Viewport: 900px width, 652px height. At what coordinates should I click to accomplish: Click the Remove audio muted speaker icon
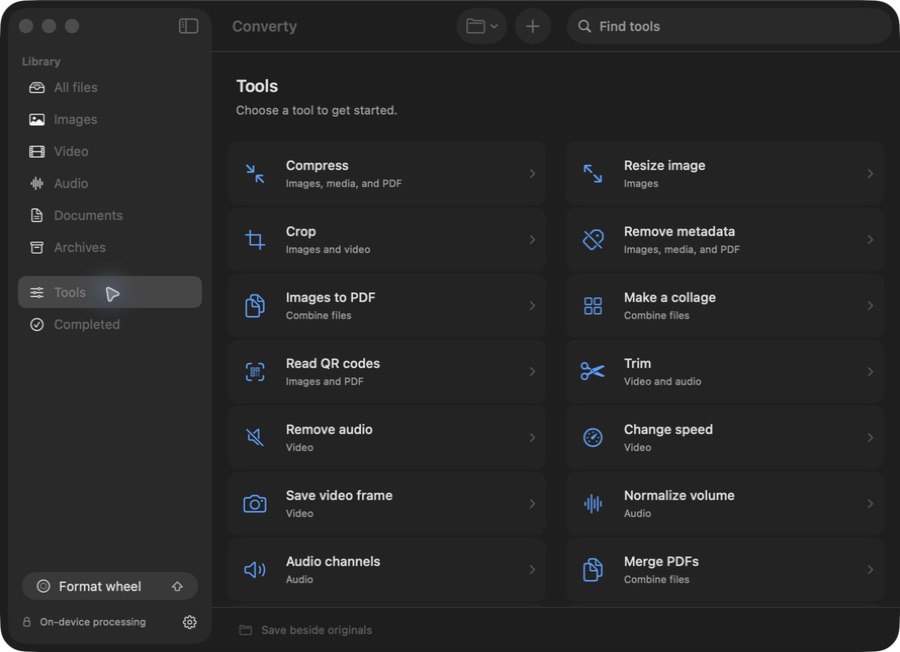click(255, 438)
